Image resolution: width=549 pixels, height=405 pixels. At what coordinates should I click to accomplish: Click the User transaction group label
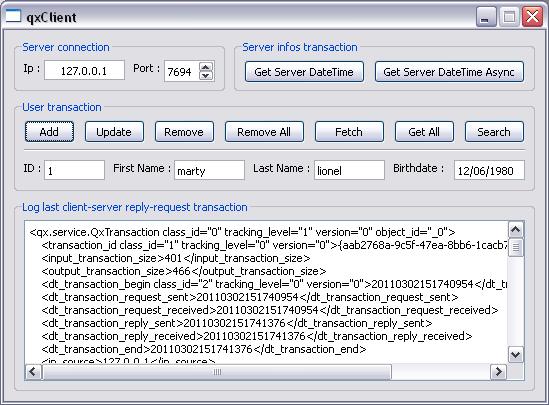click(62, 107)
